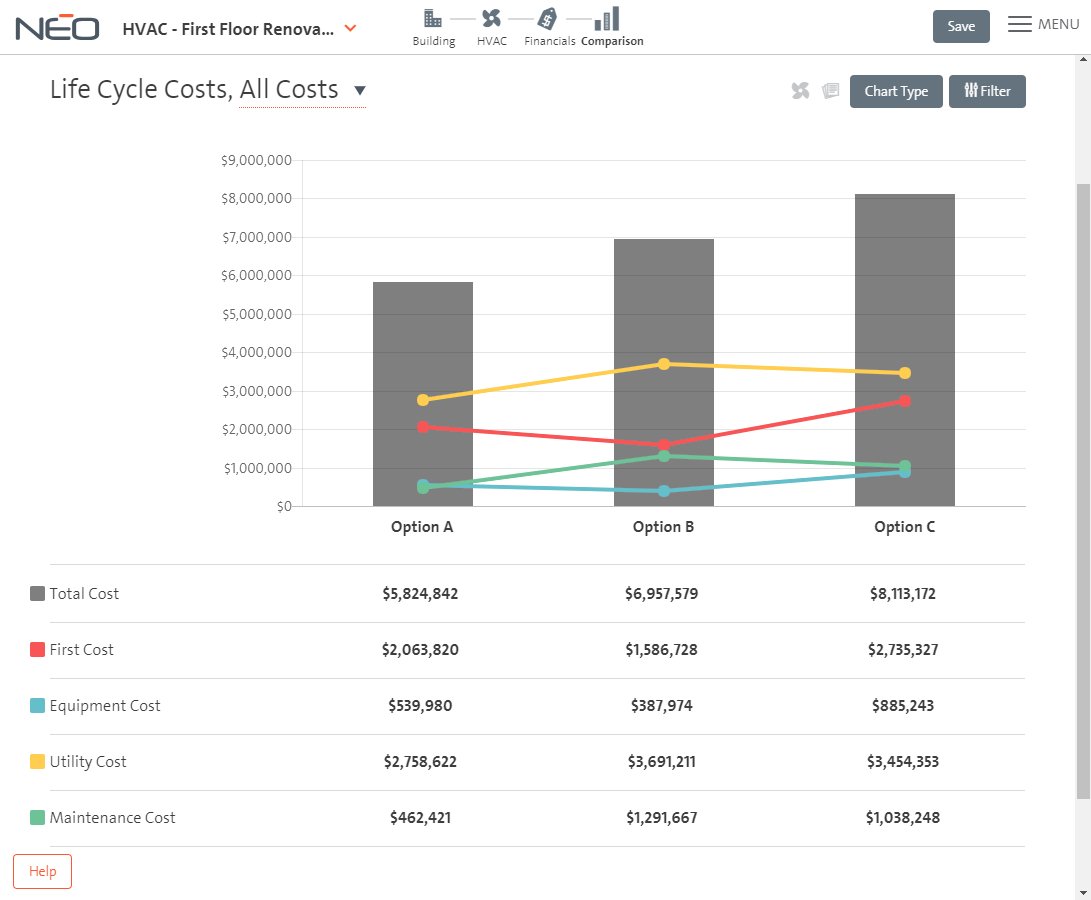Click the NEO logo
1091x900 pixels.
coord(57,27)
